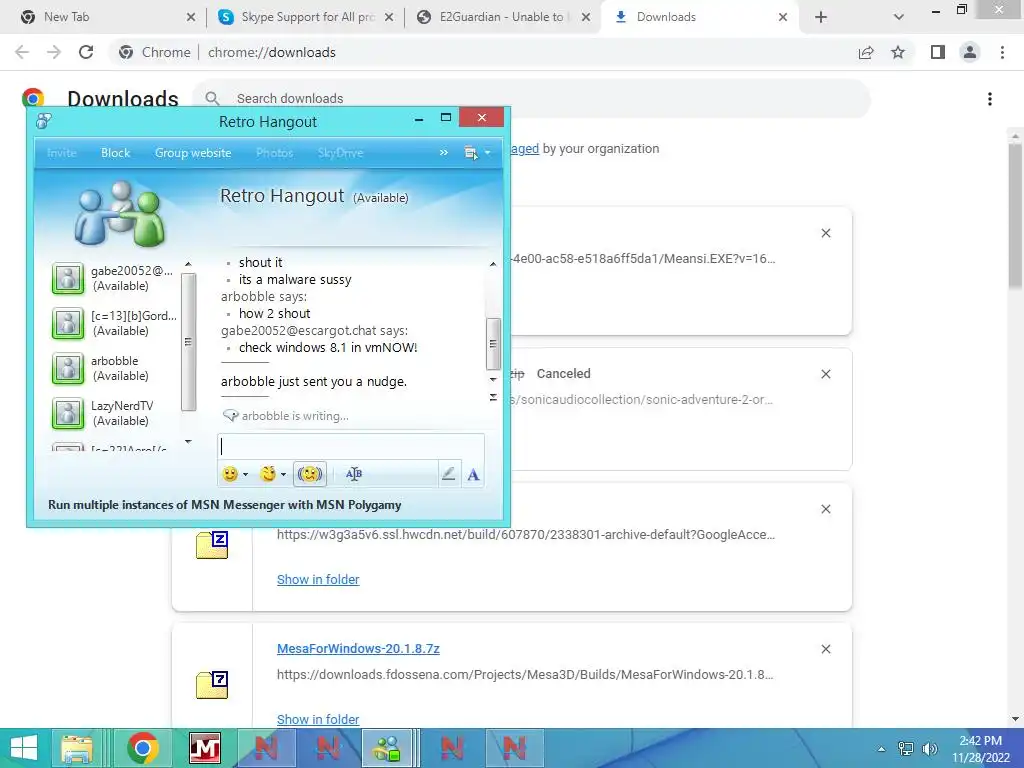Viewport: 1024px width, 768px height.
Task: Select gabe20052 contact avatar
Action: (68, 279)
